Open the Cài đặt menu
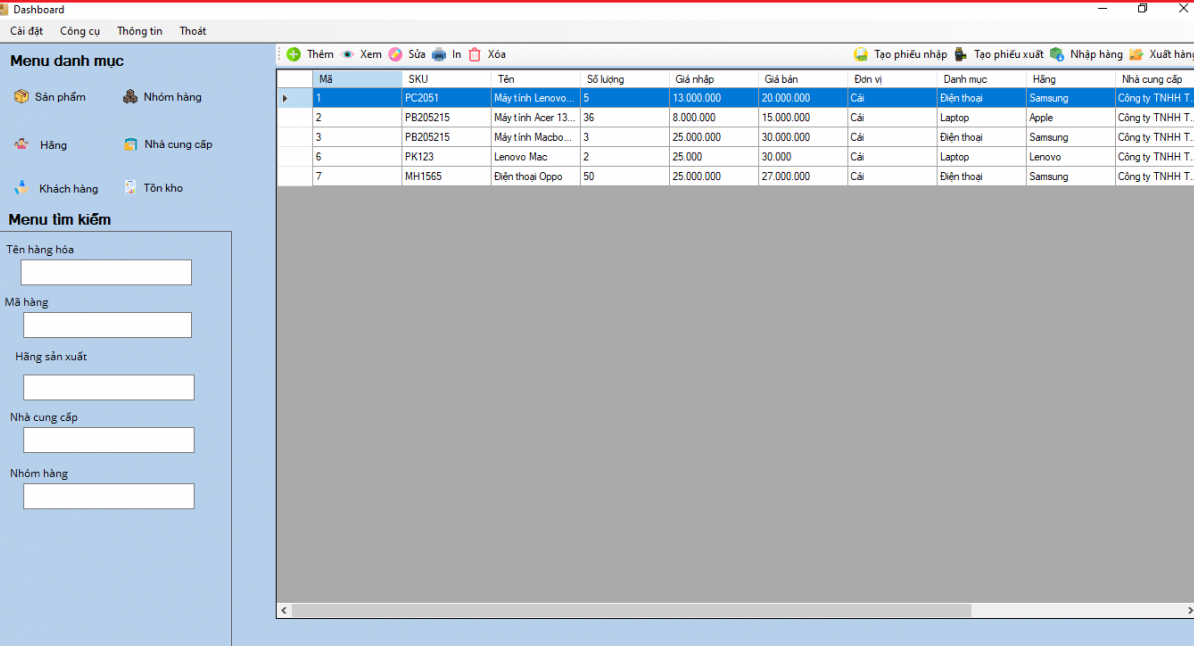 coord(27,31)
